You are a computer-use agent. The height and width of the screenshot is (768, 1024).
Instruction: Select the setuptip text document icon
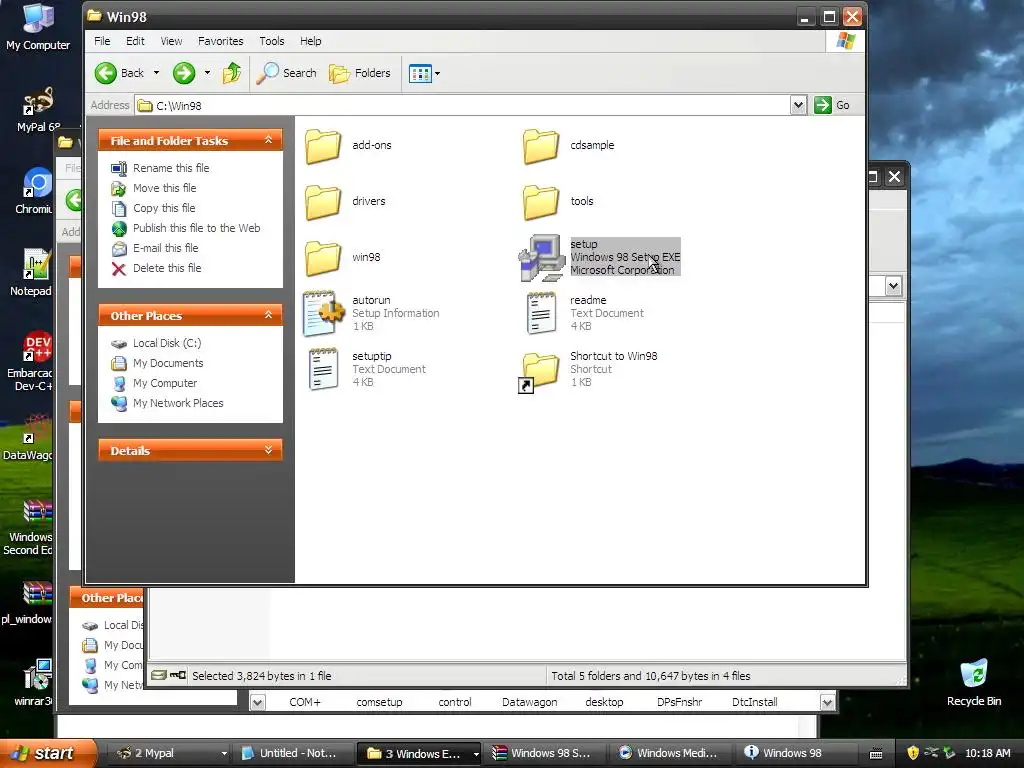[x=323, y=370]
